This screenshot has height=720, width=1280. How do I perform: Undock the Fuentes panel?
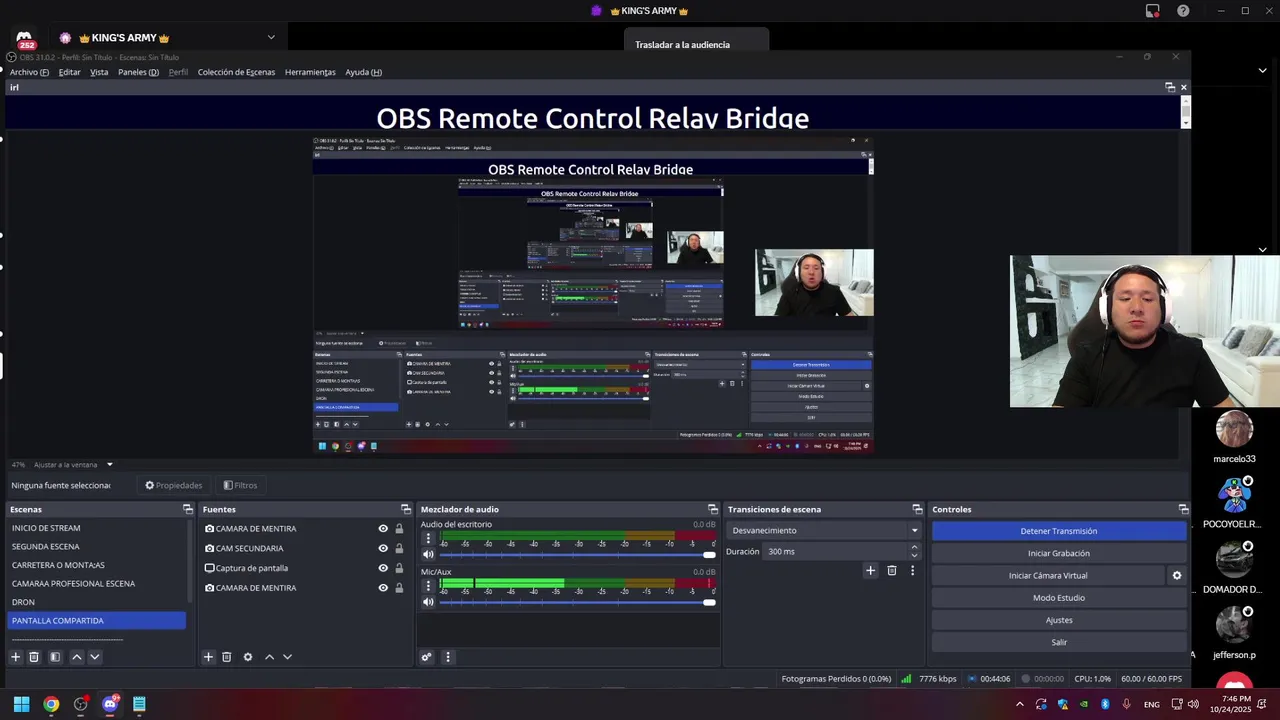(405, 509)
